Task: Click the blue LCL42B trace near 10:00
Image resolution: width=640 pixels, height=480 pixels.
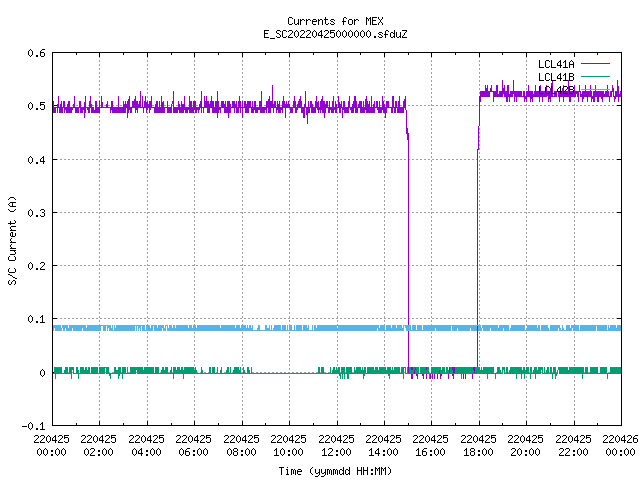Action: (288, 328)
